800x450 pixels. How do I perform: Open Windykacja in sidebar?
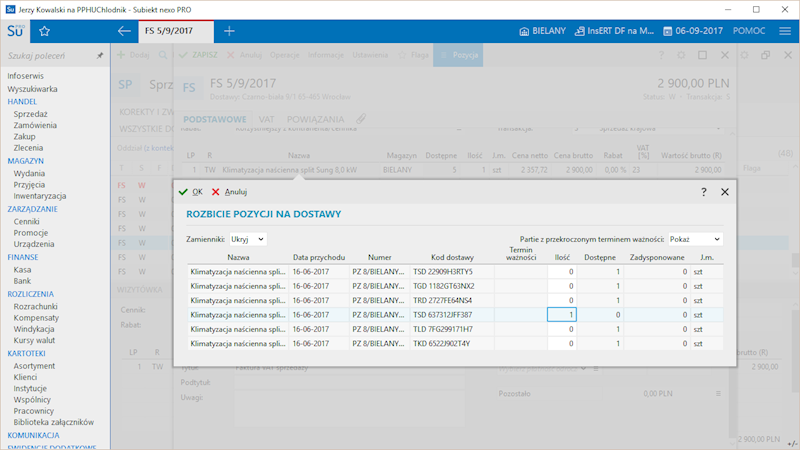pyautogui.click(x=34, y=329)
